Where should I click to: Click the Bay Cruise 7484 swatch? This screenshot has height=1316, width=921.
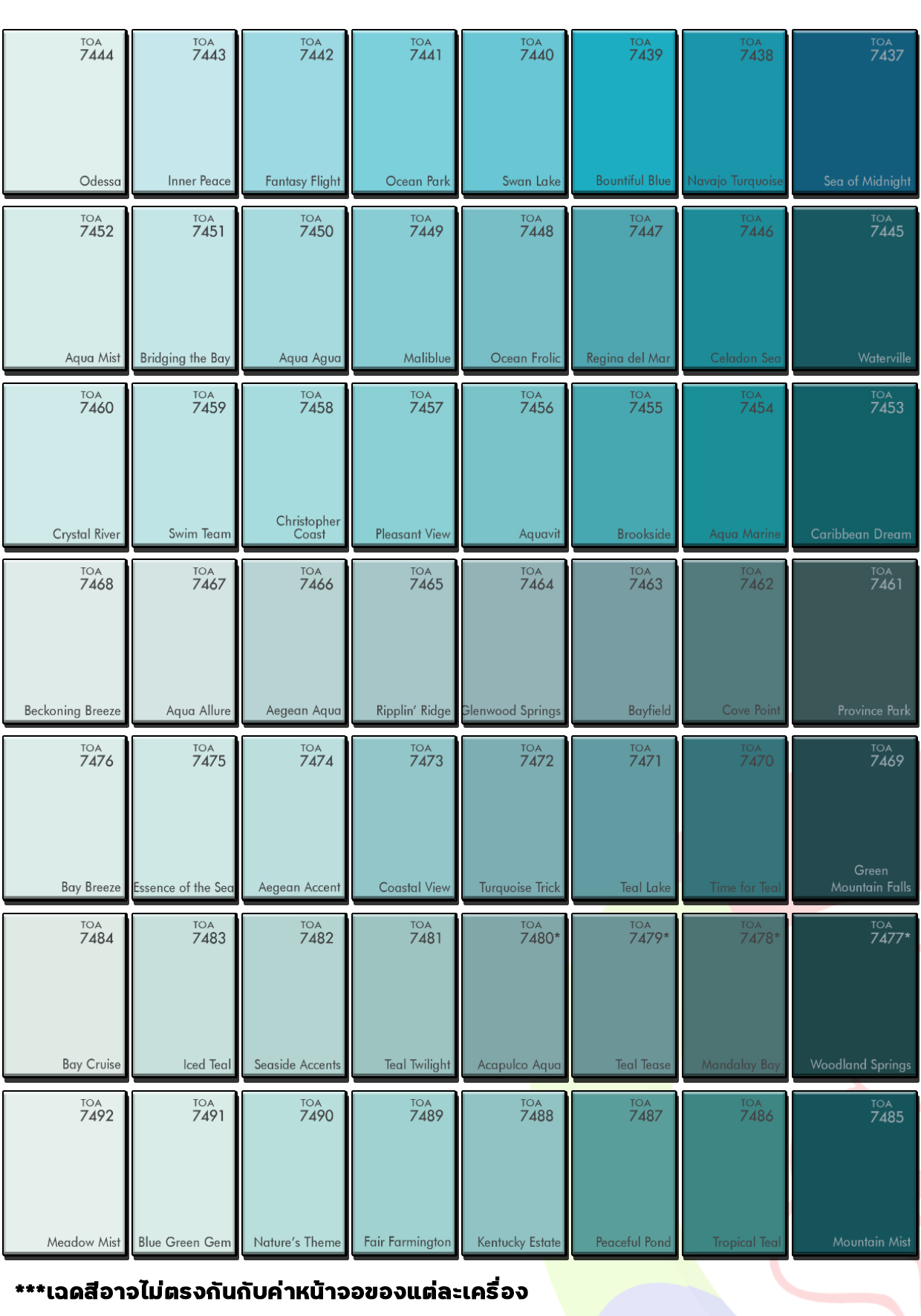coord(65,996)
